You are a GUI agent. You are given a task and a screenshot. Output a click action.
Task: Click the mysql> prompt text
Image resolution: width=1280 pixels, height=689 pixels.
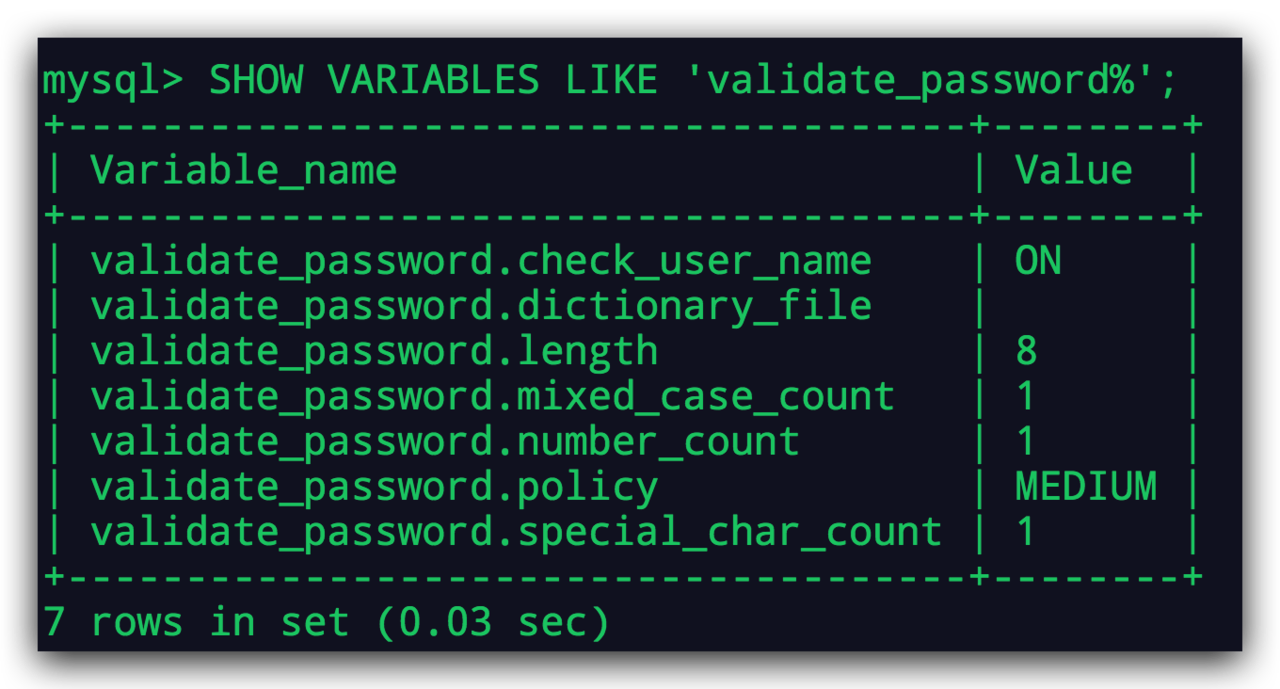click(113, 82)
